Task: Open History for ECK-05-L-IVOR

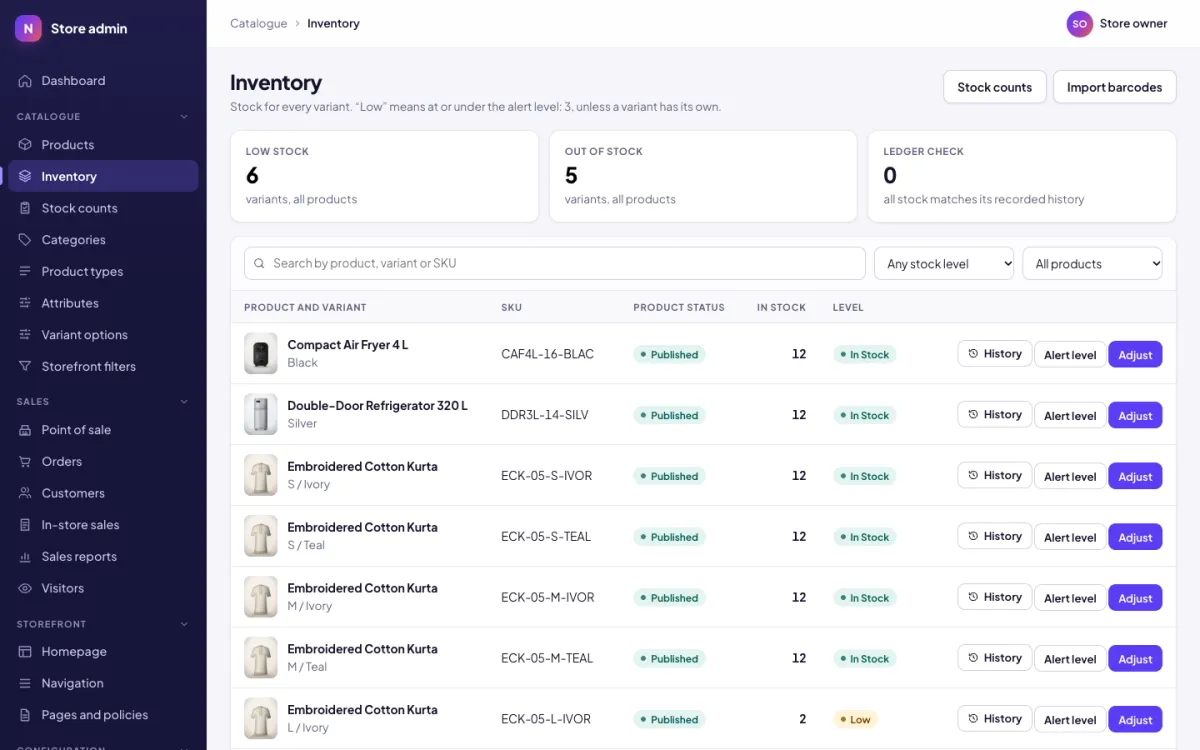Action: coord(994,718)
